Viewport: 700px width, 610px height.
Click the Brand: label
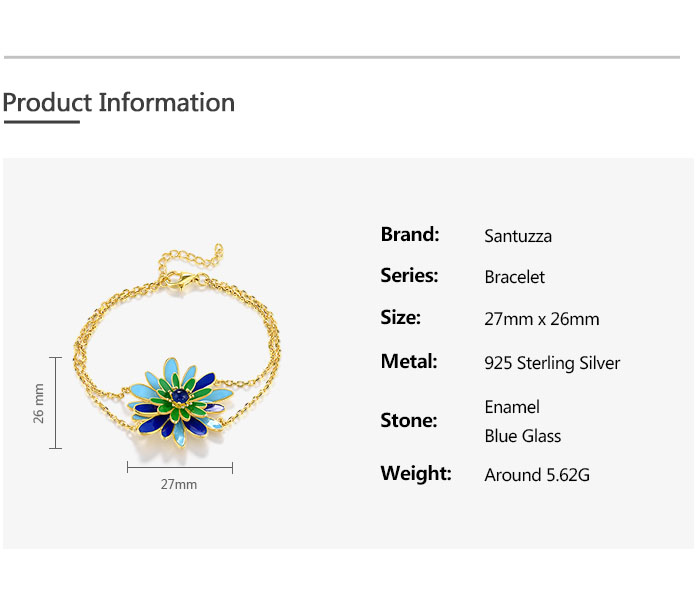coord(410,235)
